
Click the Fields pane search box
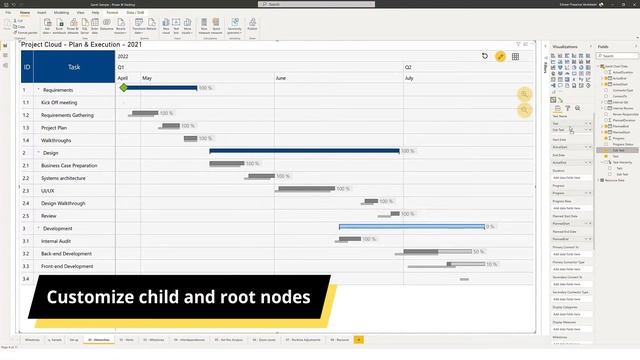pos(618,56)
